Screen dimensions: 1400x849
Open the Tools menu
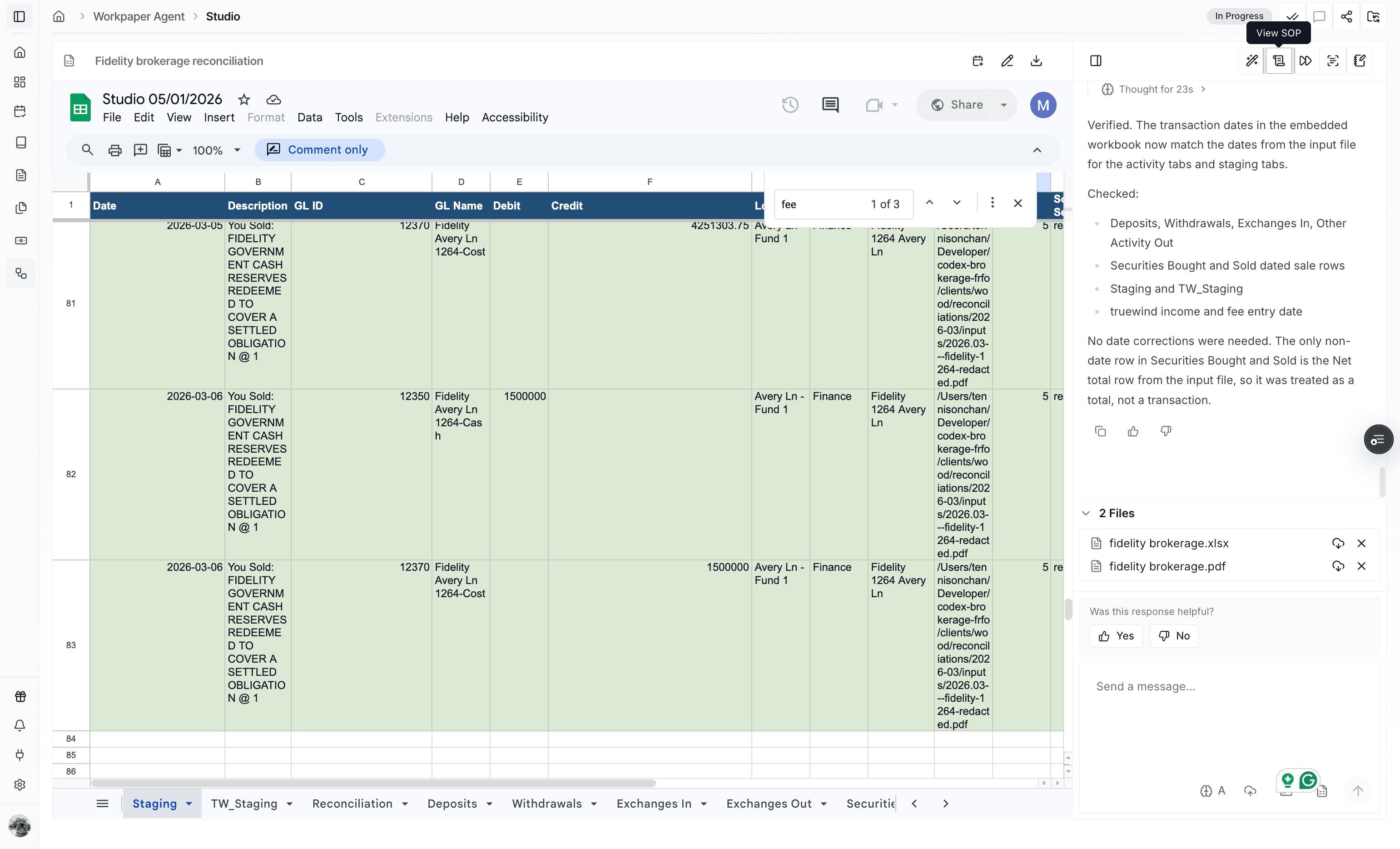348,118
